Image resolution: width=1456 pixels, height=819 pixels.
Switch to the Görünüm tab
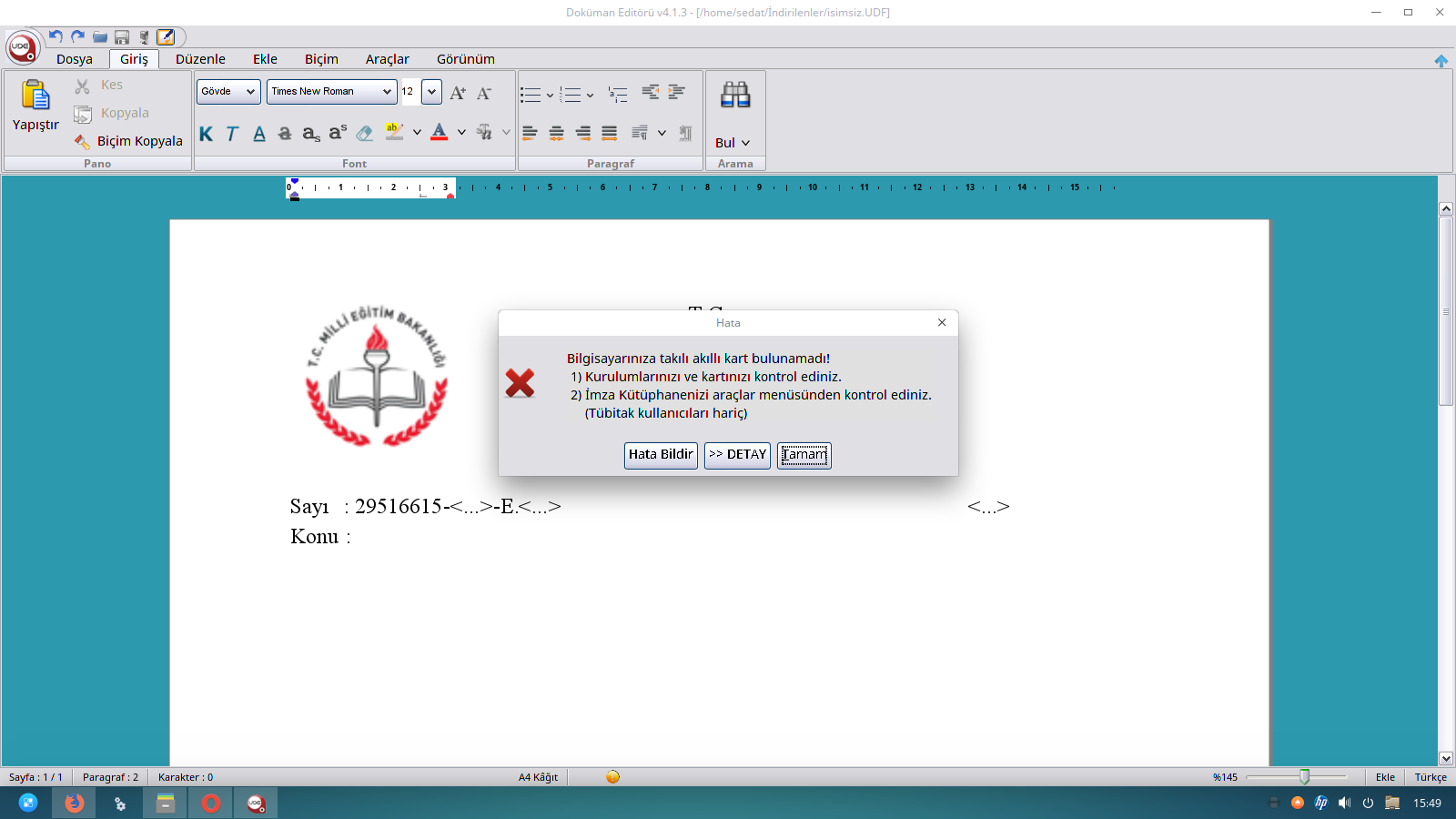point(465,59)
